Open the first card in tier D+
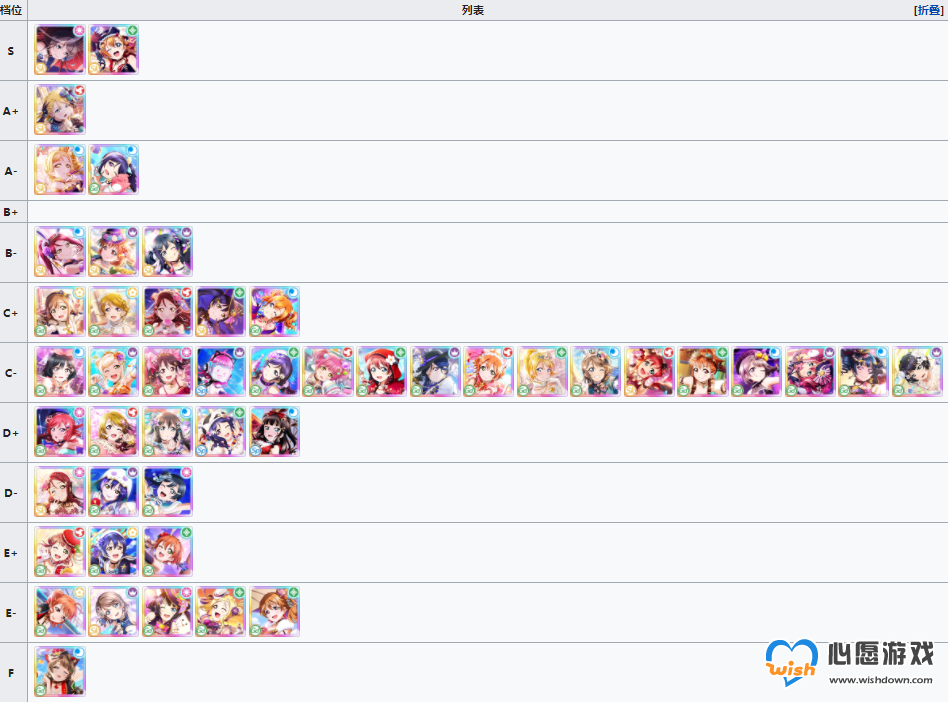This screenshot has height=702, width=948. point(60,431)
